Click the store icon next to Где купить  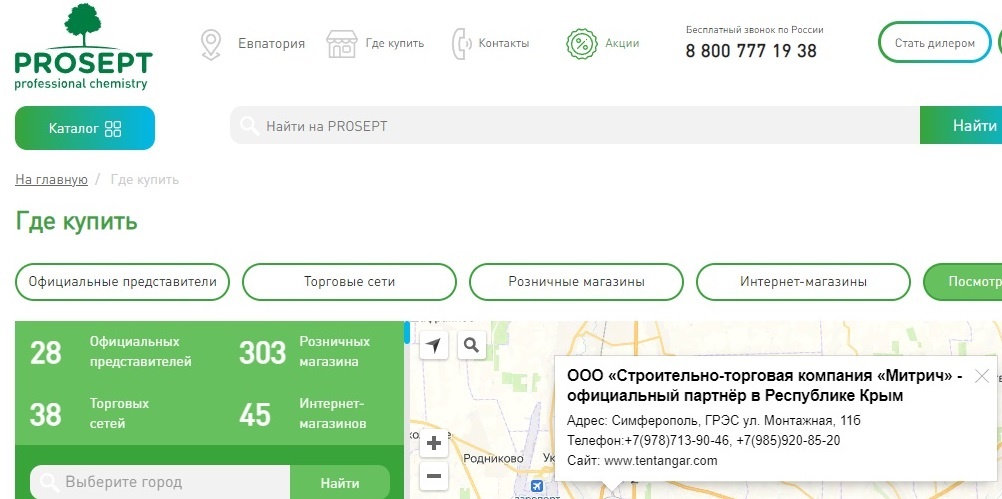342,44
